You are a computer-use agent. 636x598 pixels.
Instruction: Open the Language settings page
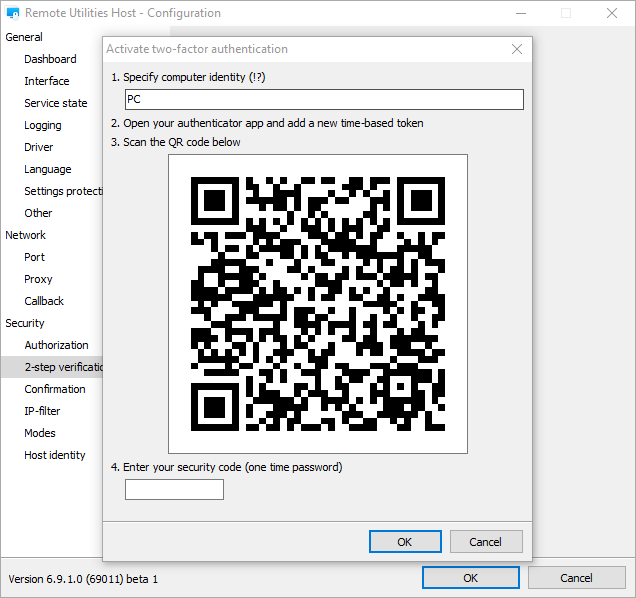47,169
